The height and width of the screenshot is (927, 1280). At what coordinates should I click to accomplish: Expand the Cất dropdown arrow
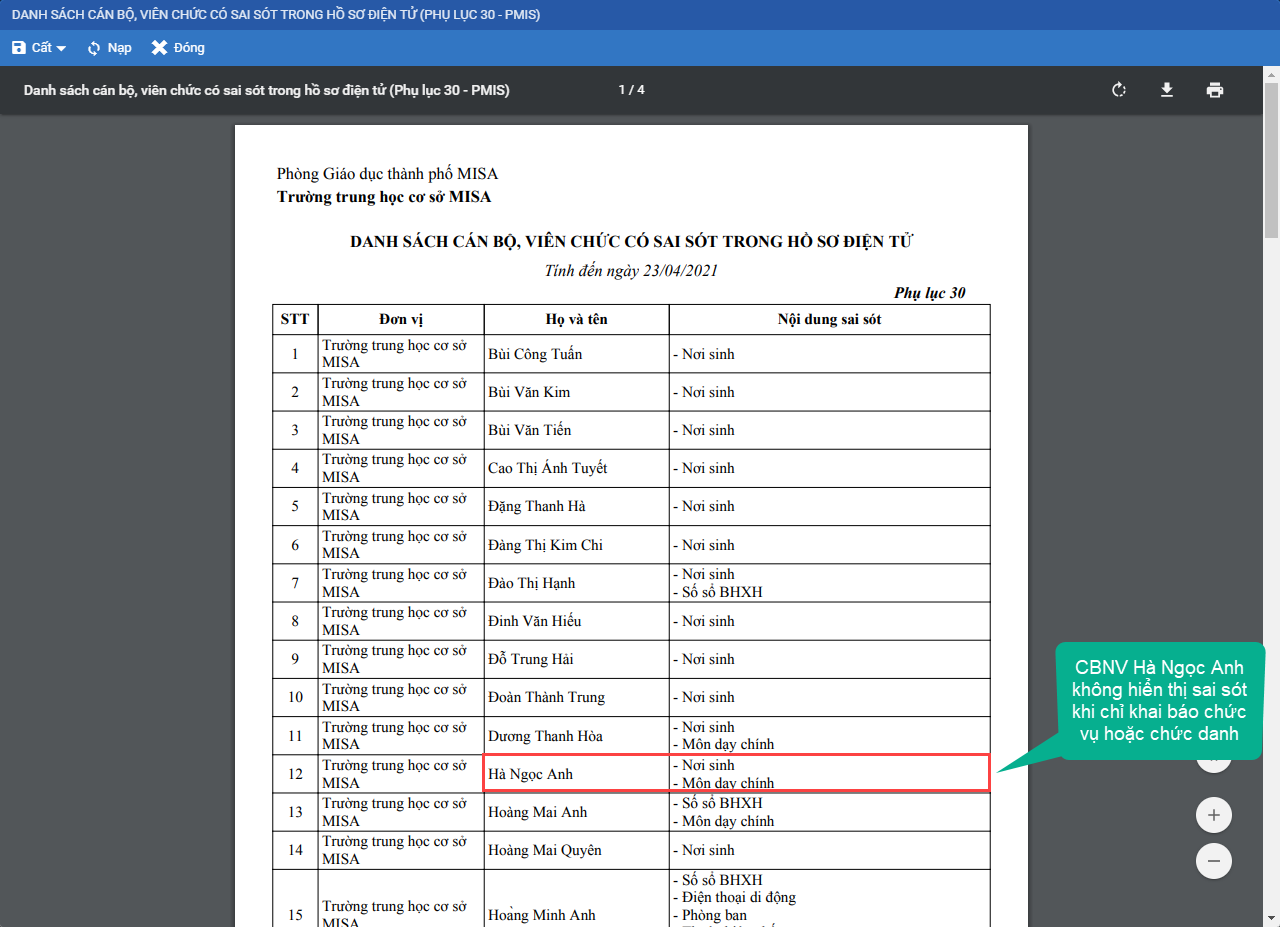click(x=61, y=49)
